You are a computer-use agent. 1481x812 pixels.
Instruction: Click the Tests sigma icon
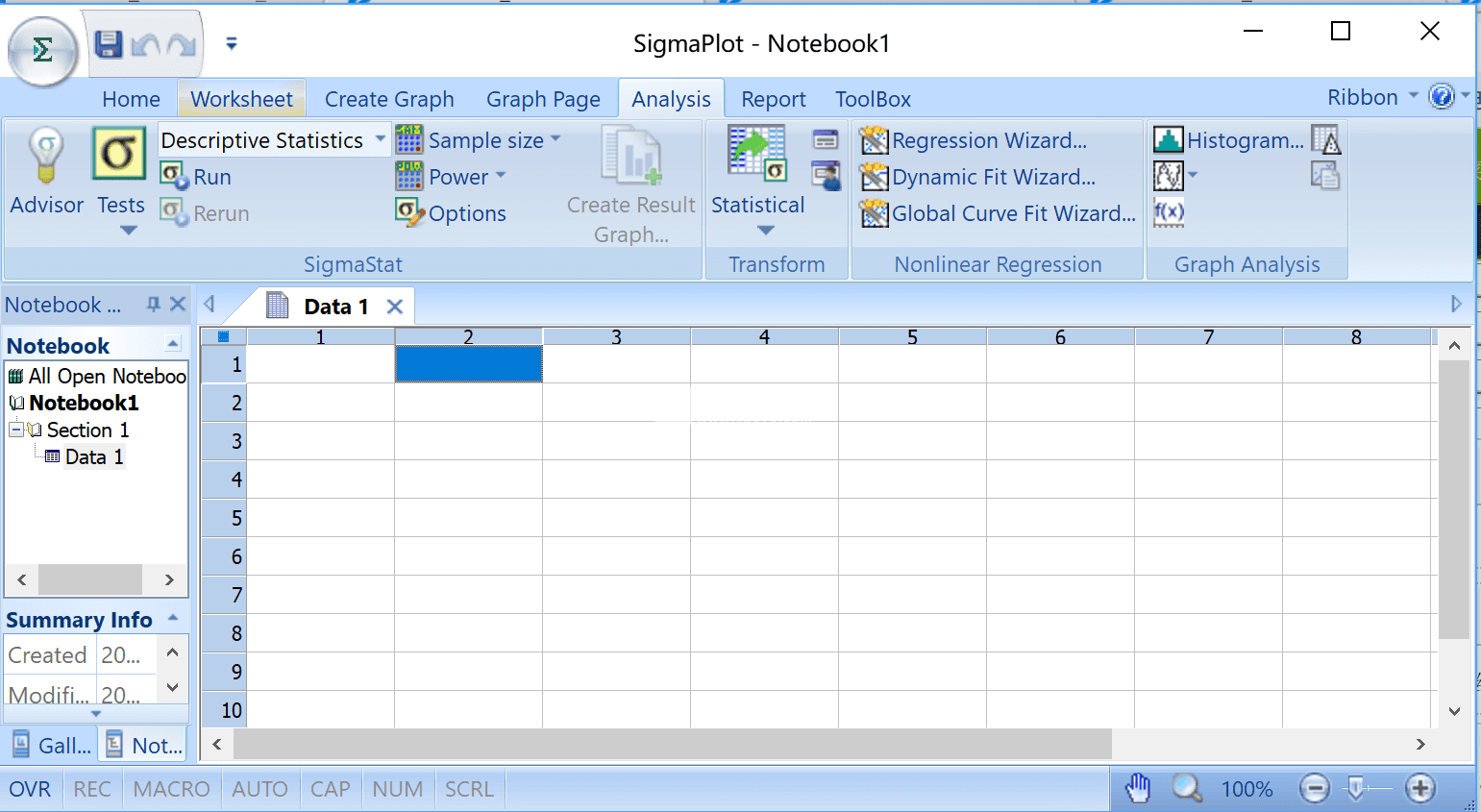[x=119, y=154]
